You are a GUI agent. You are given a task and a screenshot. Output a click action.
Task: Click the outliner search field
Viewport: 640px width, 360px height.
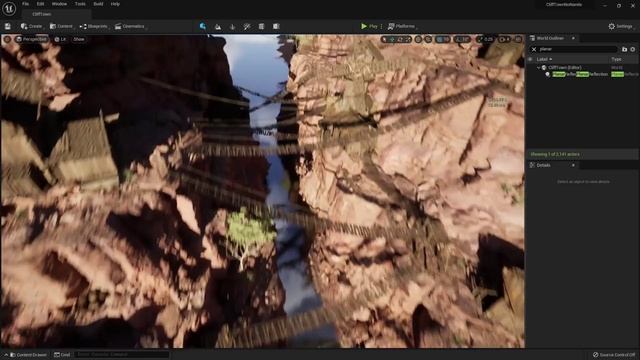[577, 49]
